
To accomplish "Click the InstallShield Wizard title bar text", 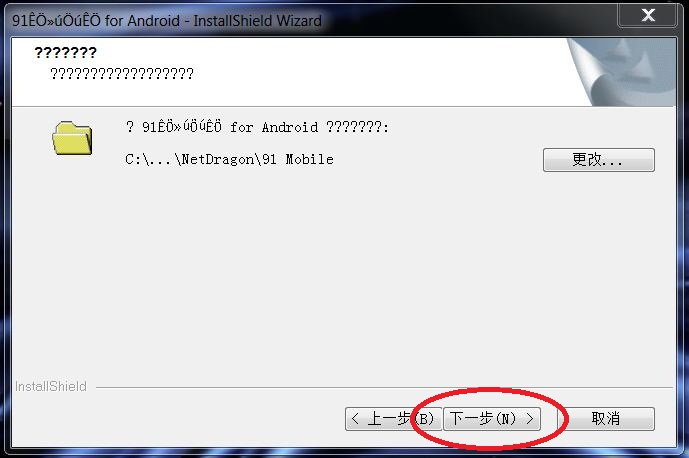I will click(x=167, y=21).
